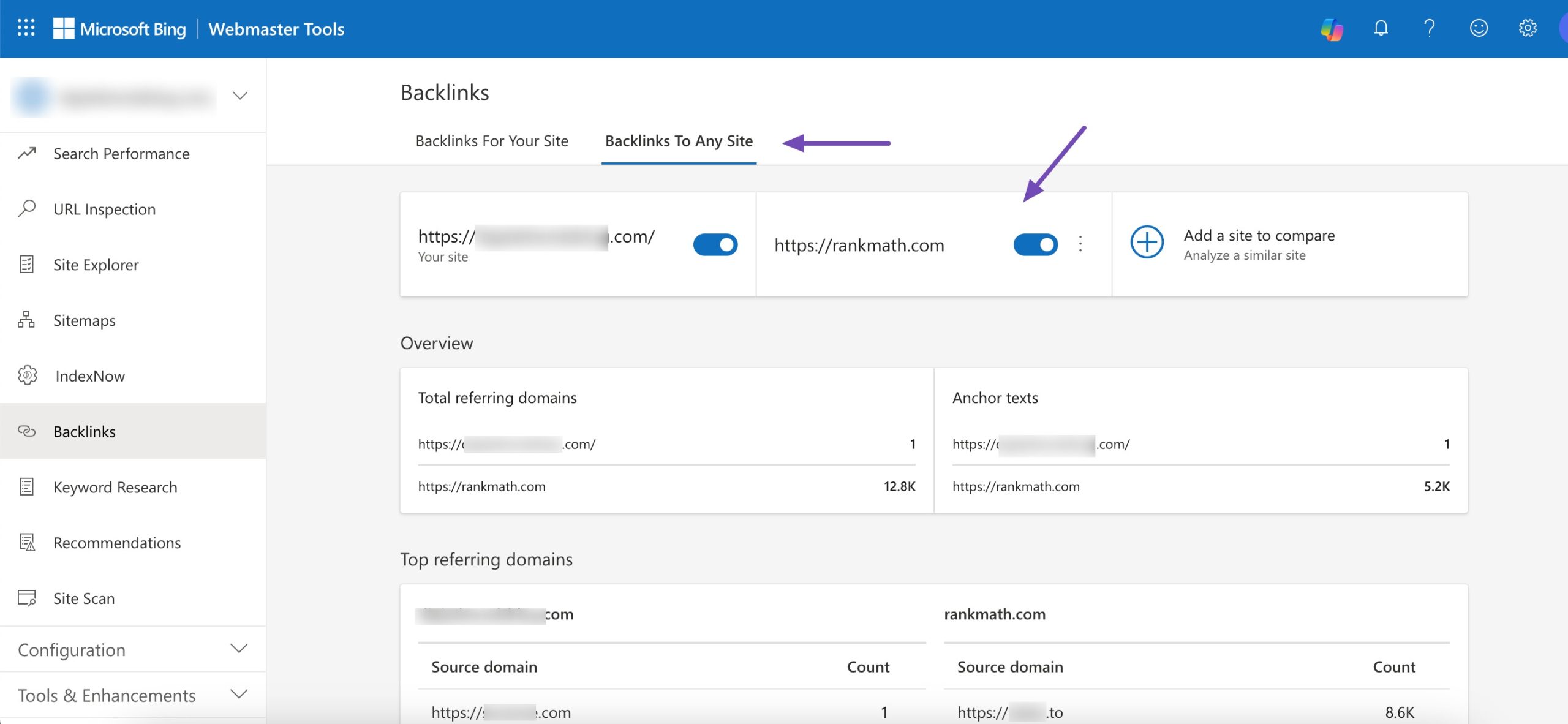Screen dimensions: 1568x724
Task: Click the plus circle to add site
Action: pyautogui.click(x=1147, y=243)
